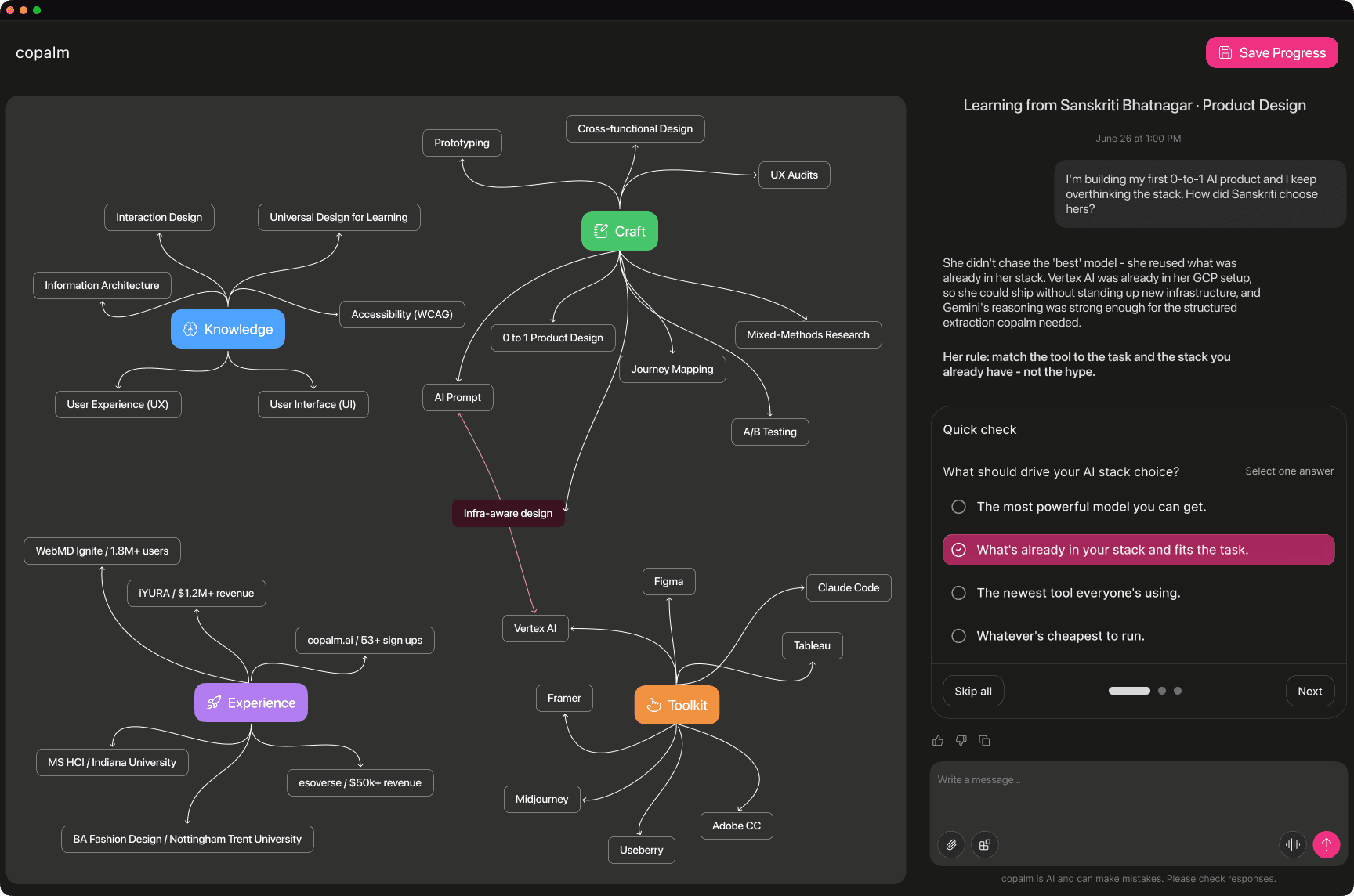1354x896 pixels.
Task: Click the 'Learning from Sanskriti Bhatnagar' header
Action: tap(1135, 105)
